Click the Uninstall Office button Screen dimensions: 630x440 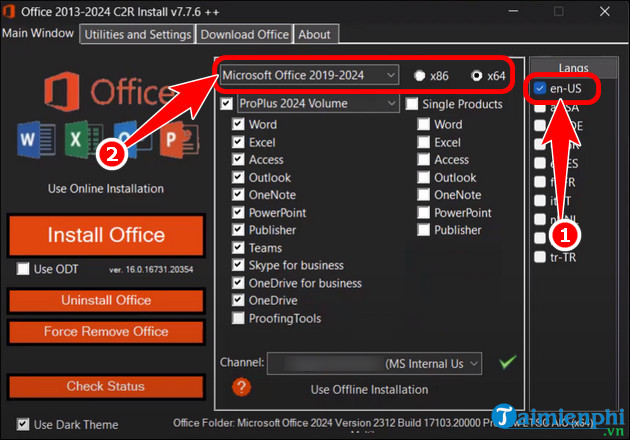click(106, 301)
